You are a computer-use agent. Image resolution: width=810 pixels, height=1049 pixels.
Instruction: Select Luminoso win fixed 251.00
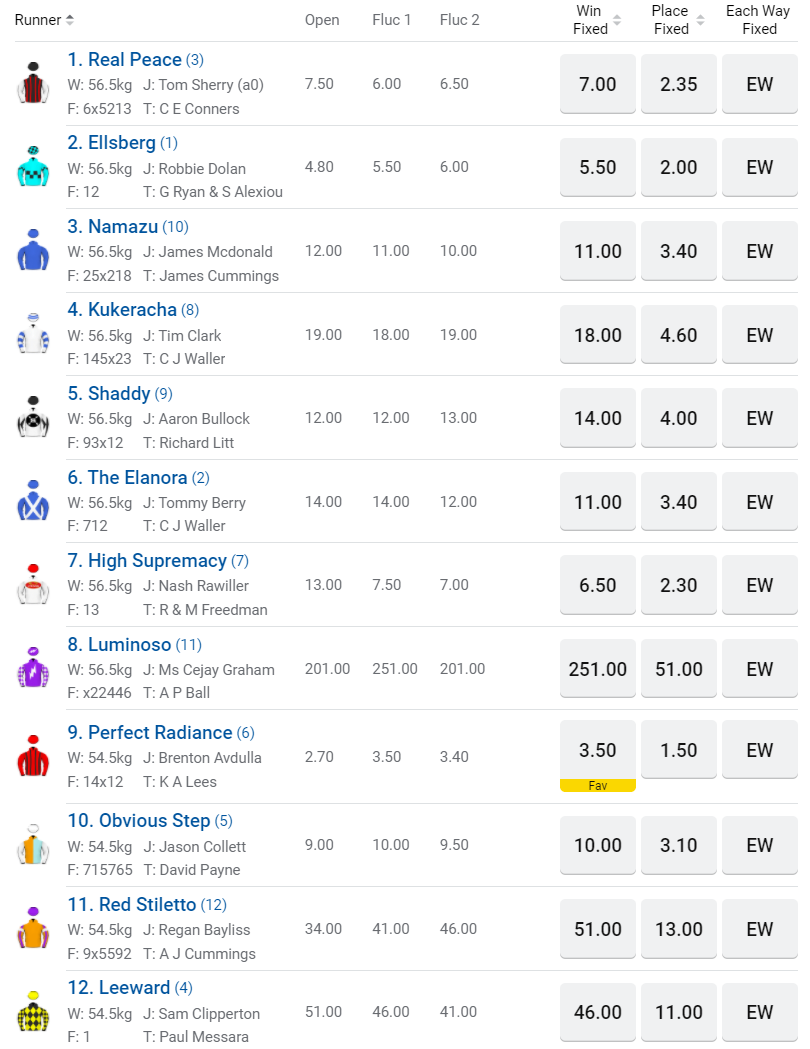(x=597, y=669)
